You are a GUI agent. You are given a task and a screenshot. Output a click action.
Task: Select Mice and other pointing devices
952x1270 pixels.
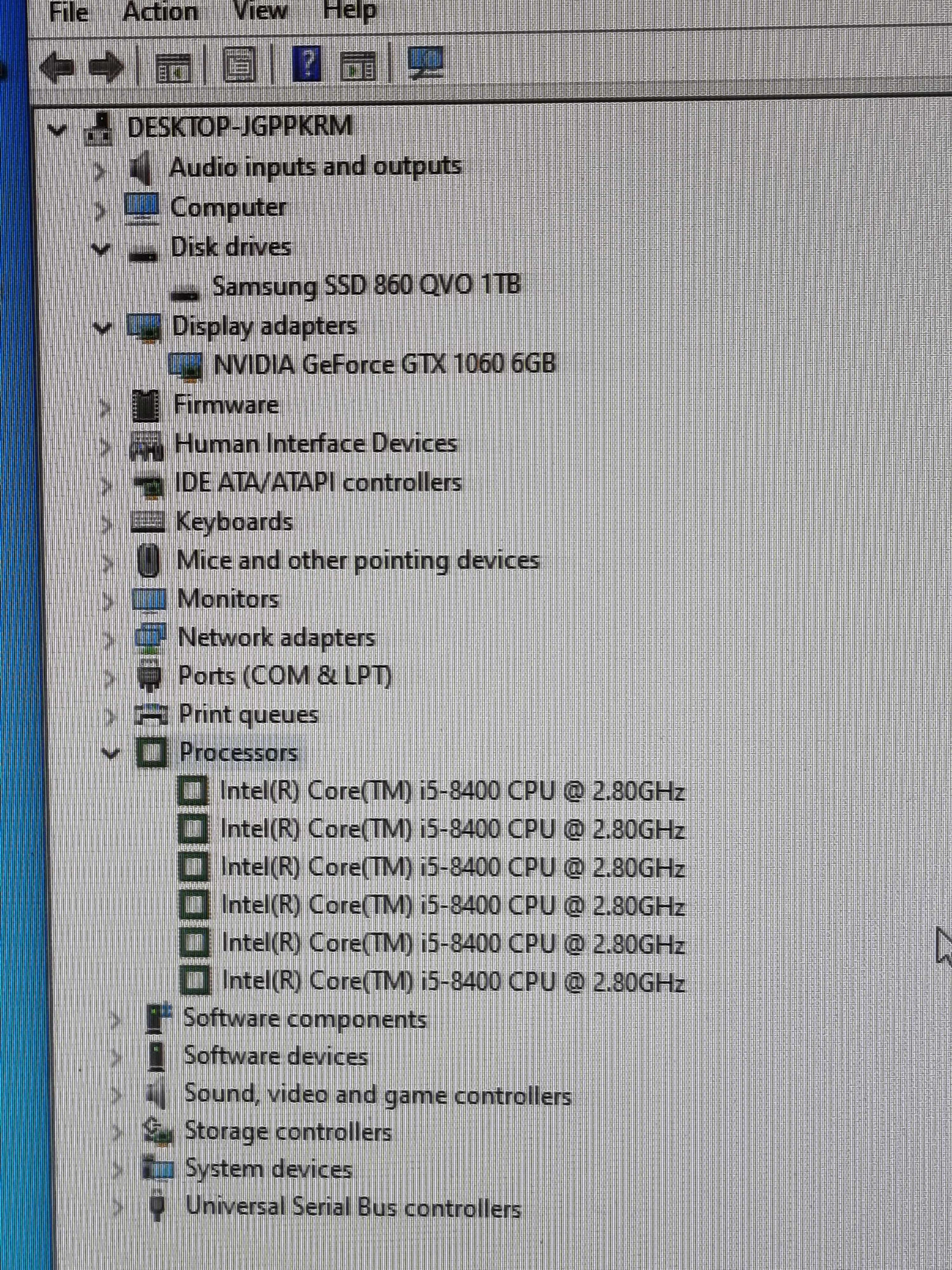[x=358, y=560]
